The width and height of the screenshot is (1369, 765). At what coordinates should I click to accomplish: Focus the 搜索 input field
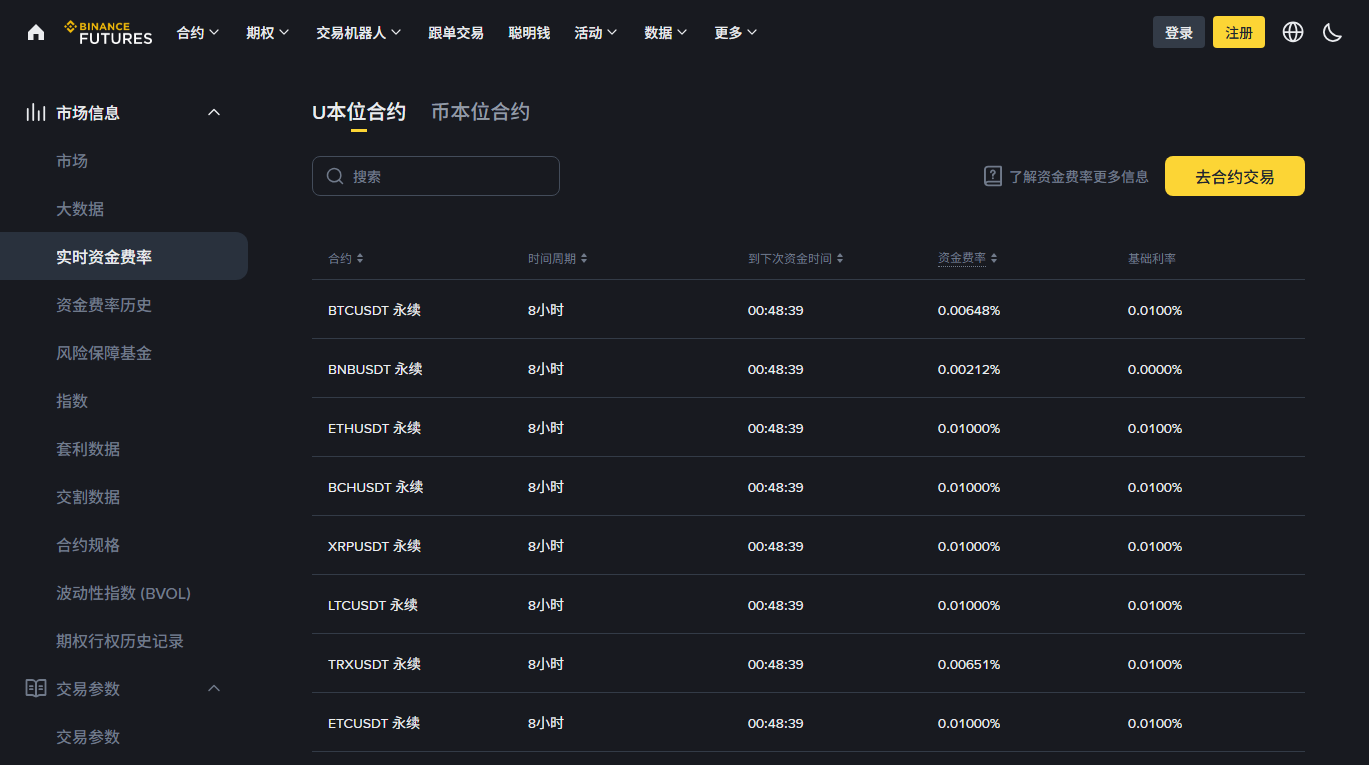436,176
